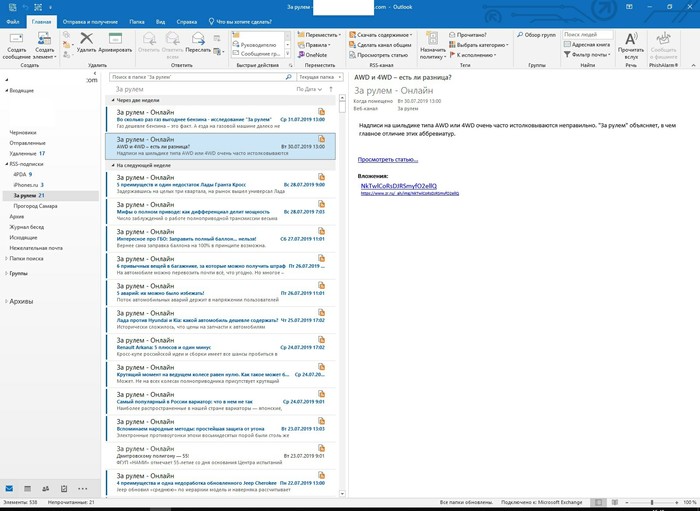Viewport: 700px width, 511px height.
Task: Collapse the RSS-подписки folder tree
Action: pos(4,163)
